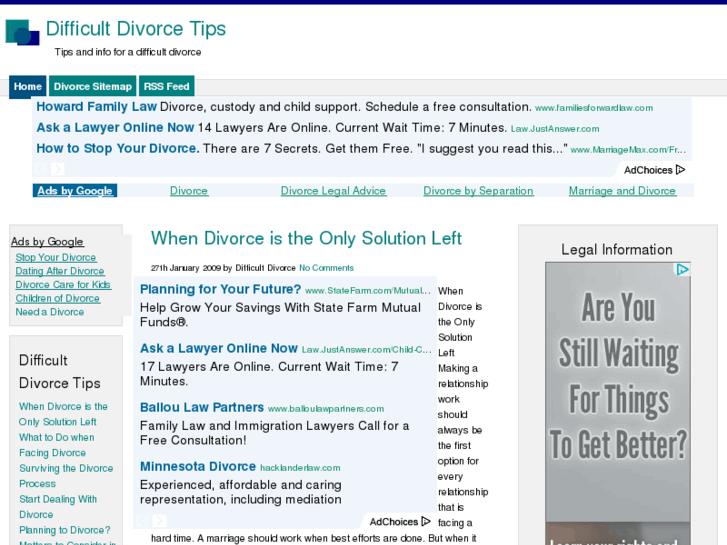Open the Home tab
Viewport: 727px width, 545px height.
[x=28, y=87]
